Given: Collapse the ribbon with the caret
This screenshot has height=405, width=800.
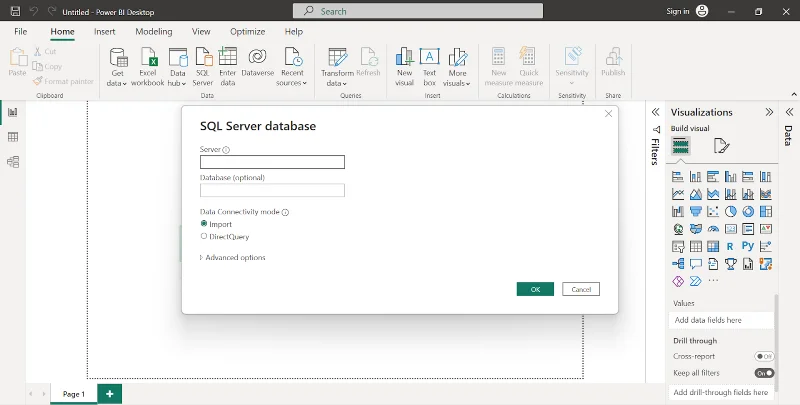Looking at the screenshot, I should [794, 94].
